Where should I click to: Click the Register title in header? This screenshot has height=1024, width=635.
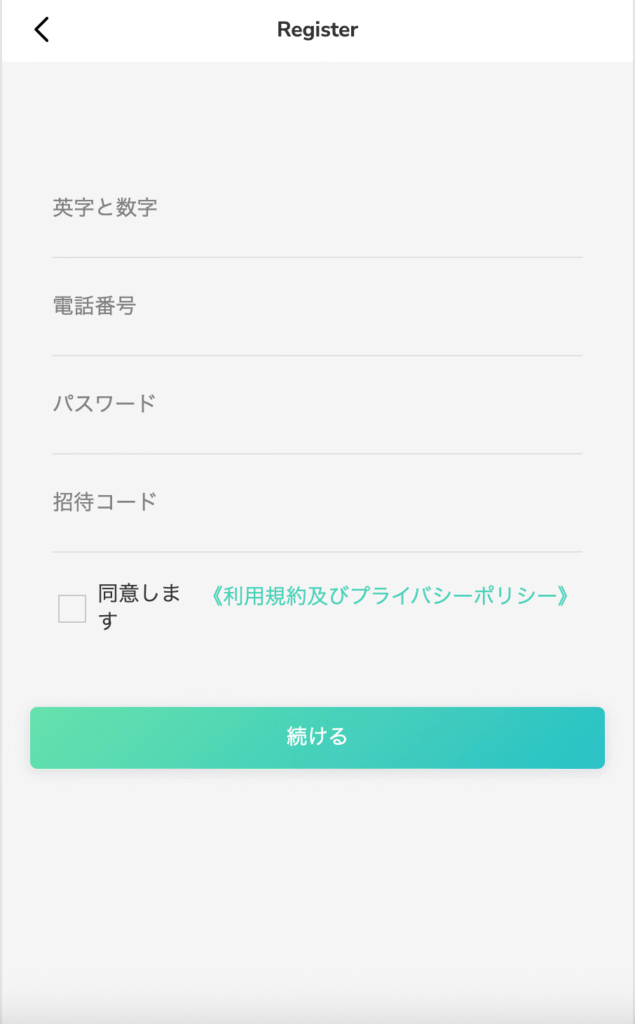click(317, 29)
